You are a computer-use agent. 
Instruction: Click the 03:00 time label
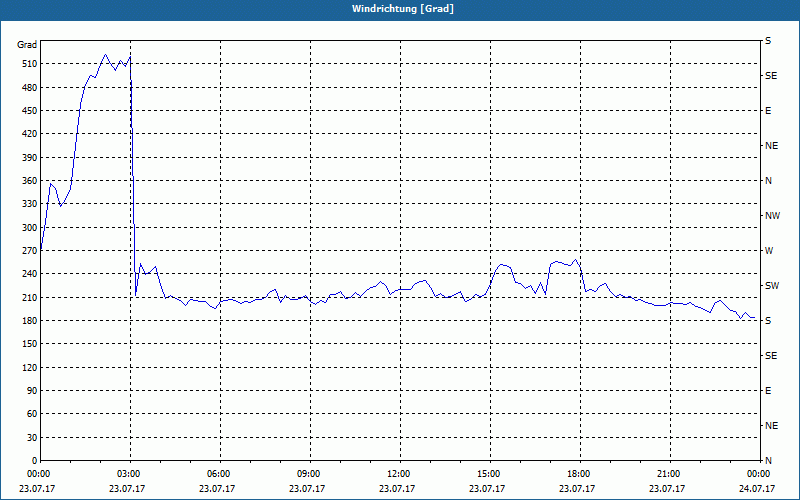point(131,474)
